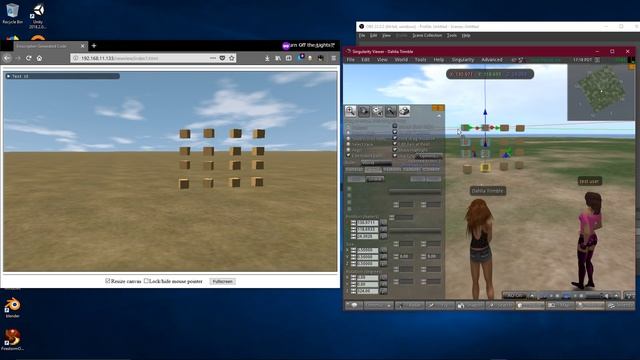Open page actions three-dot menu

213,58
